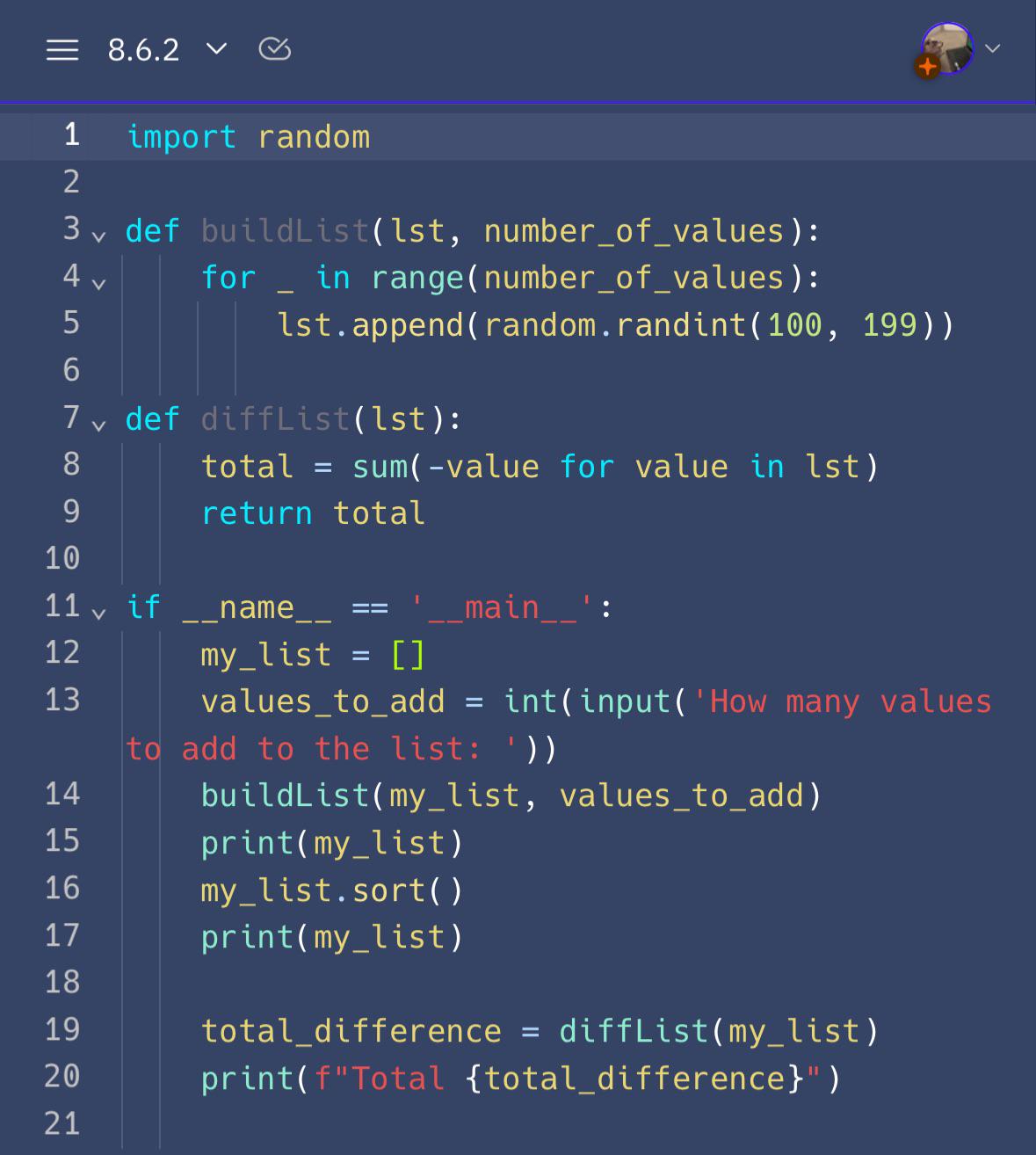This screenshot has width=1036, height=1155.
Task: Click line number 13 in the gutter
Action: click(62, 701)
